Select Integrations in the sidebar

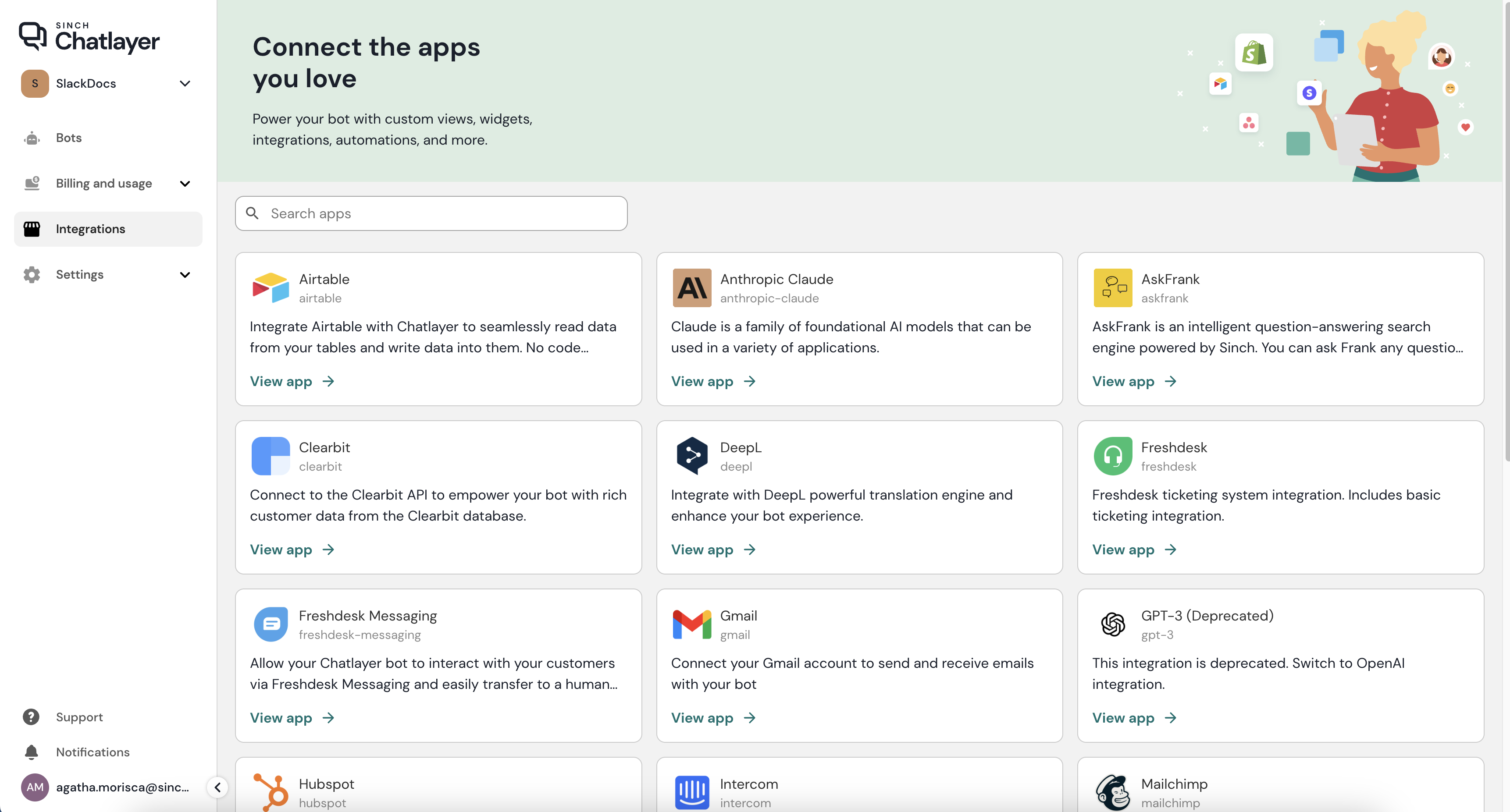coord(90,229)
